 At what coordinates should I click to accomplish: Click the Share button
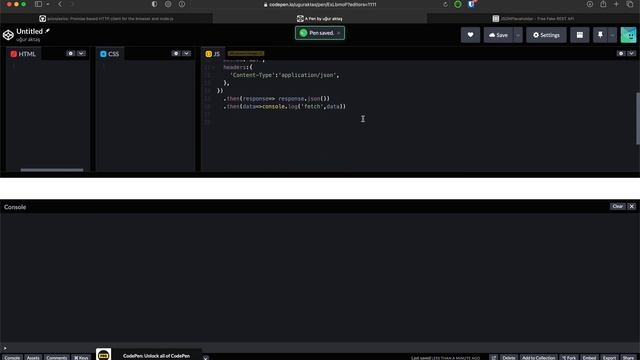pyautogui.click(x=629, y=358)
